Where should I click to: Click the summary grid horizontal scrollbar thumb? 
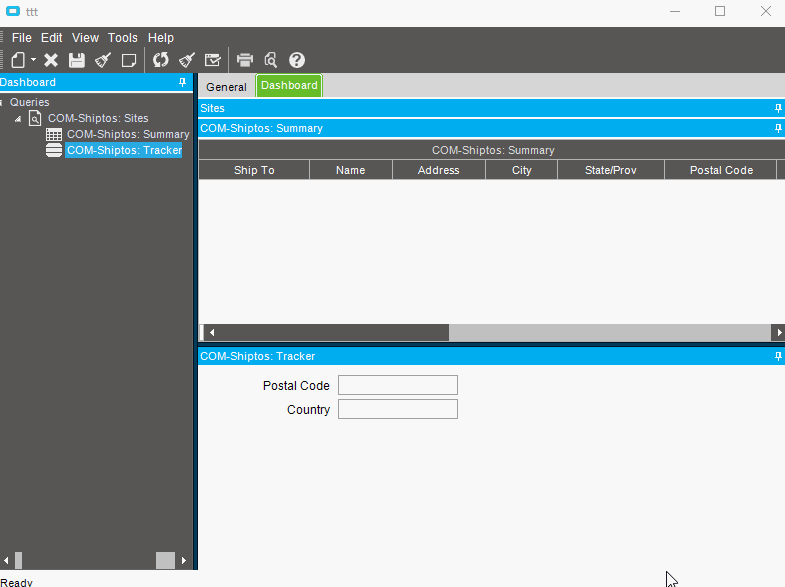(333, 332)
